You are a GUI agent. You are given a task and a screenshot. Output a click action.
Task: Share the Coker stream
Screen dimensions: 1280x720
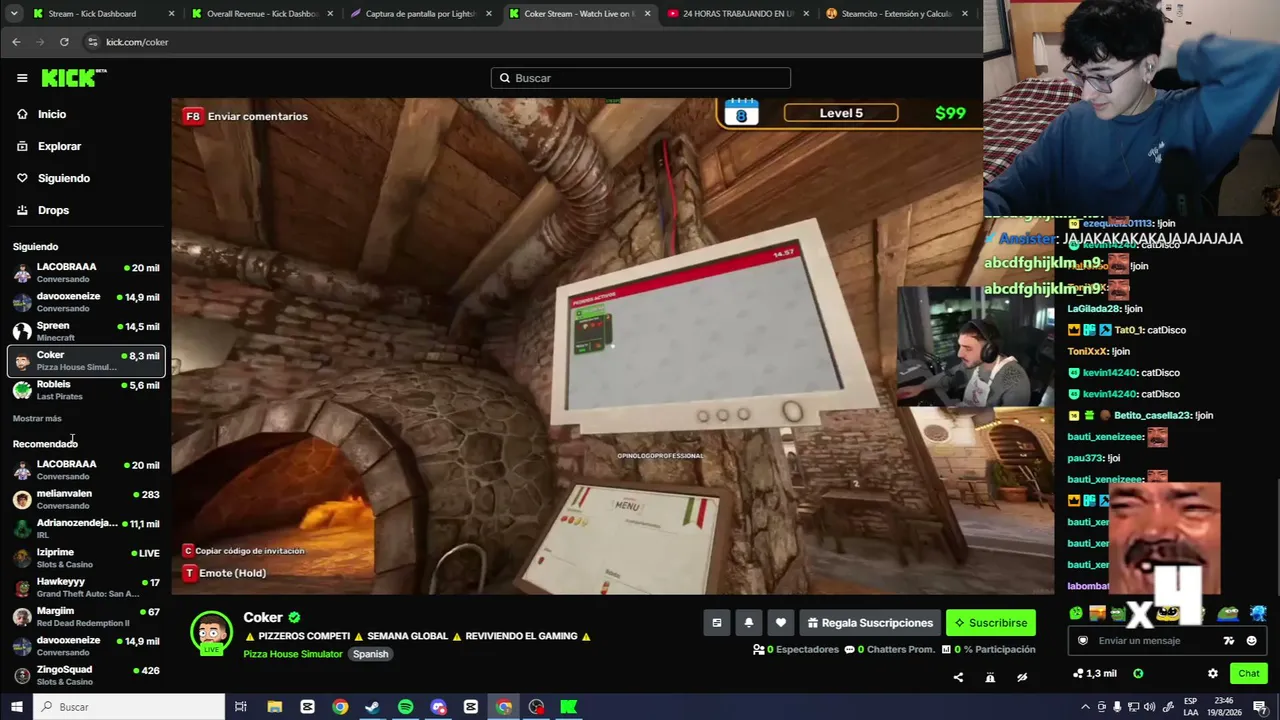[x=958, y=677]
